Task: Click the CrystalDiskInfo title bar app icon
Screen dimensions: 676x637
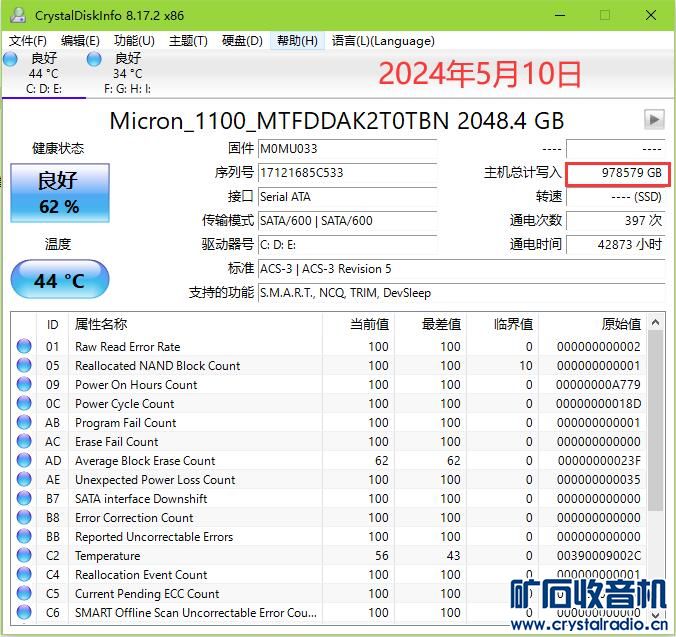Action: (x=18, y=15)
